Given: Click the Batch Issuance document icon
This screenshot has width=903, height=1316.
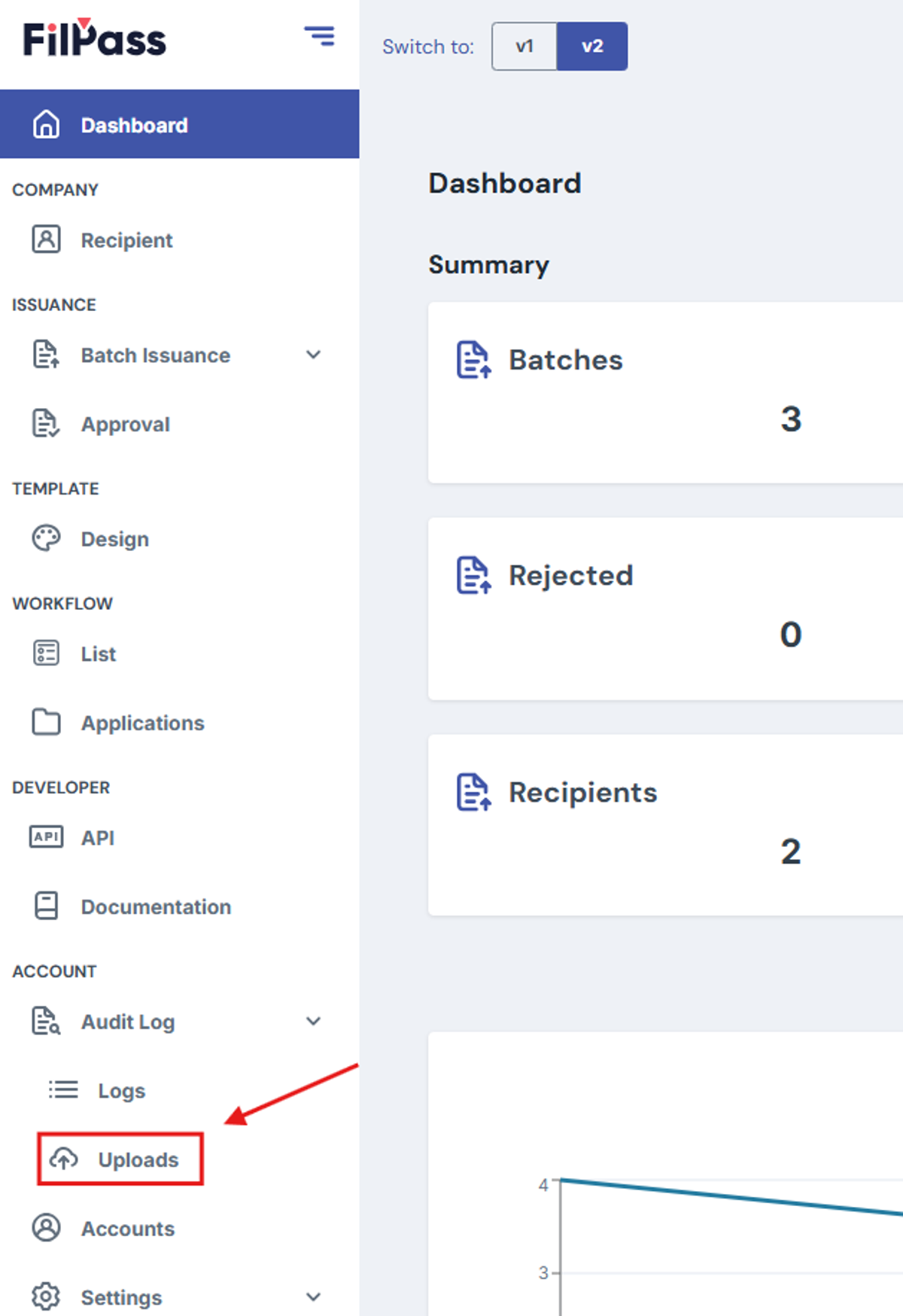Looking at the screenshot, I should pyautogui.click(x=46, y=355).
